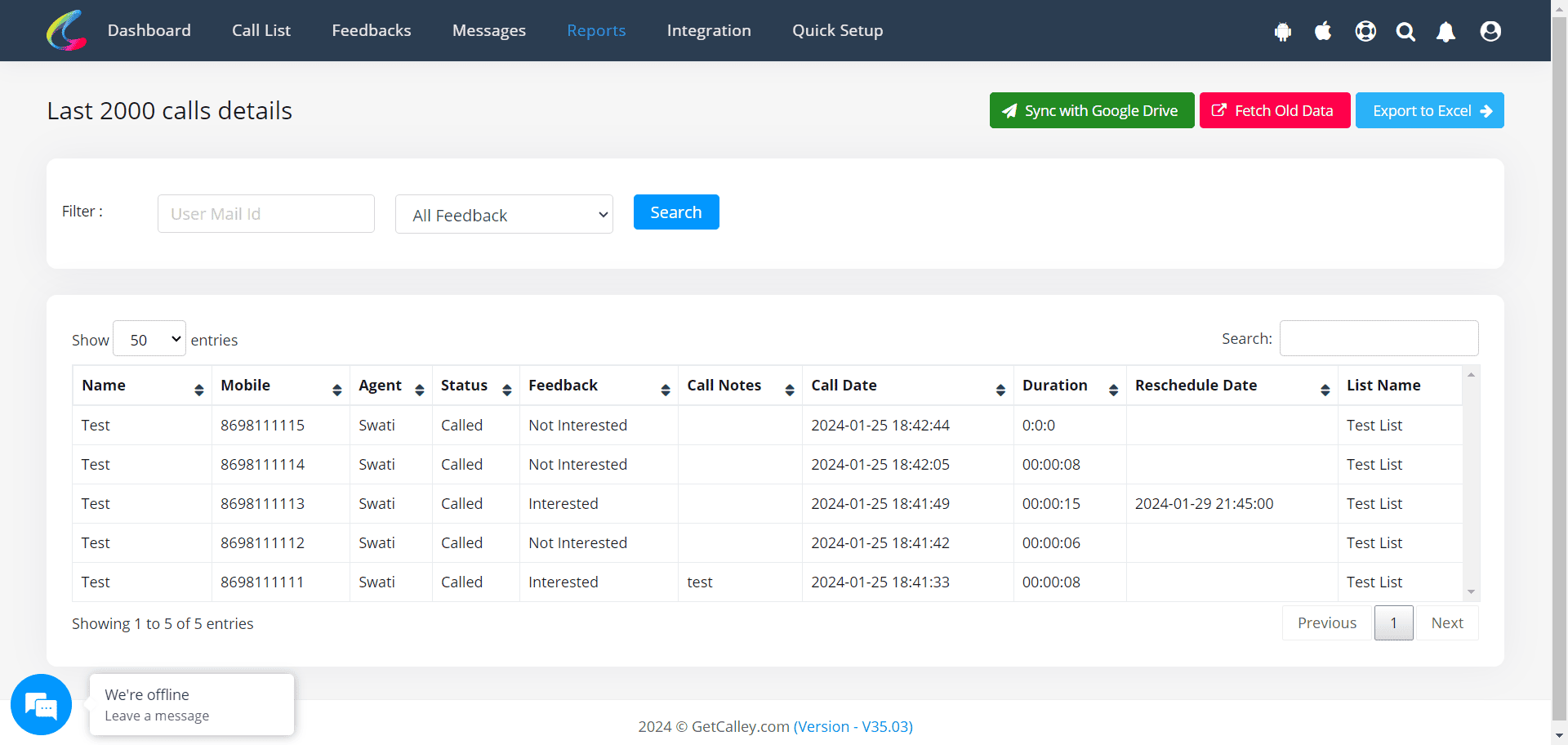
Task: Expand the All Feedback dropdown
Action: [x=504, y=215]
